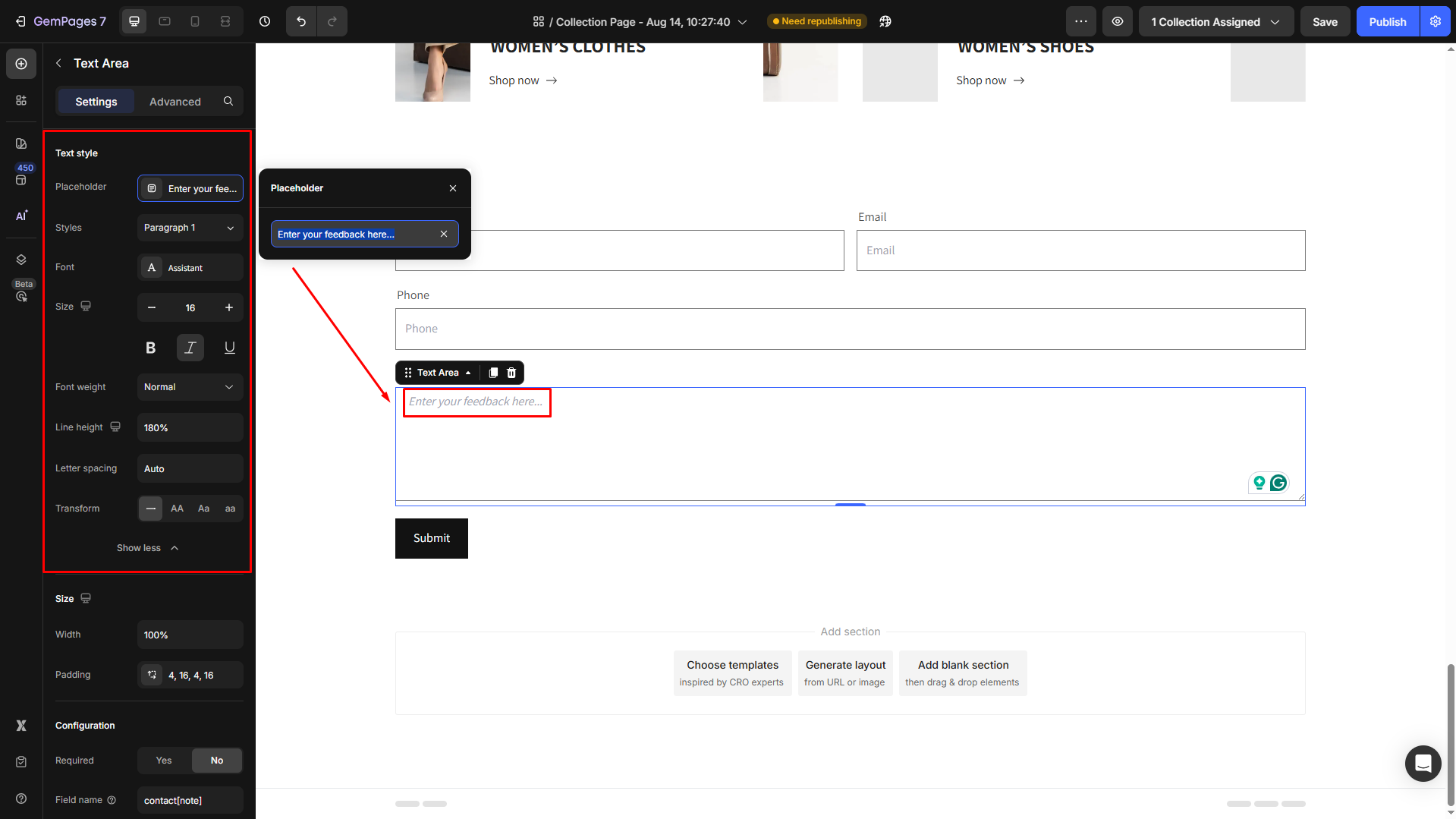Image resolution: width=1456 pixels, height=819 pixels.
Task: Set Required option to Yes
Action: click(164, 761)
